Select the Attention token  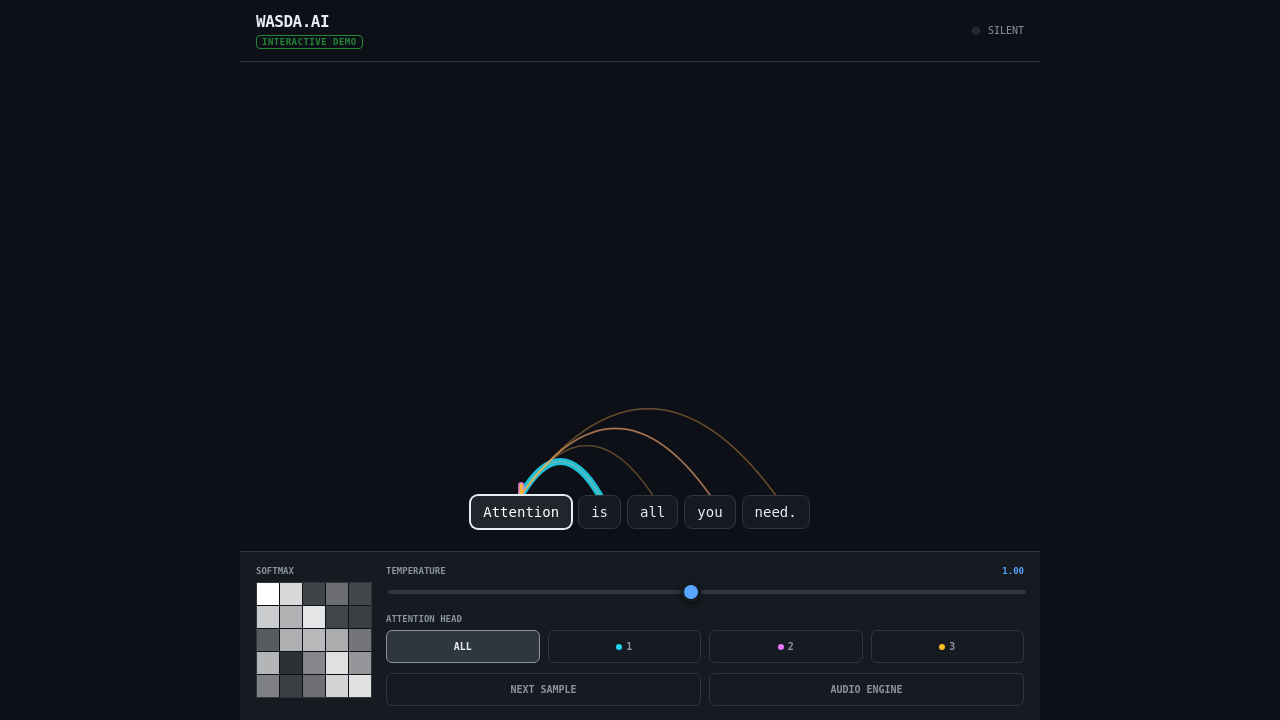[x=521, y=512]
